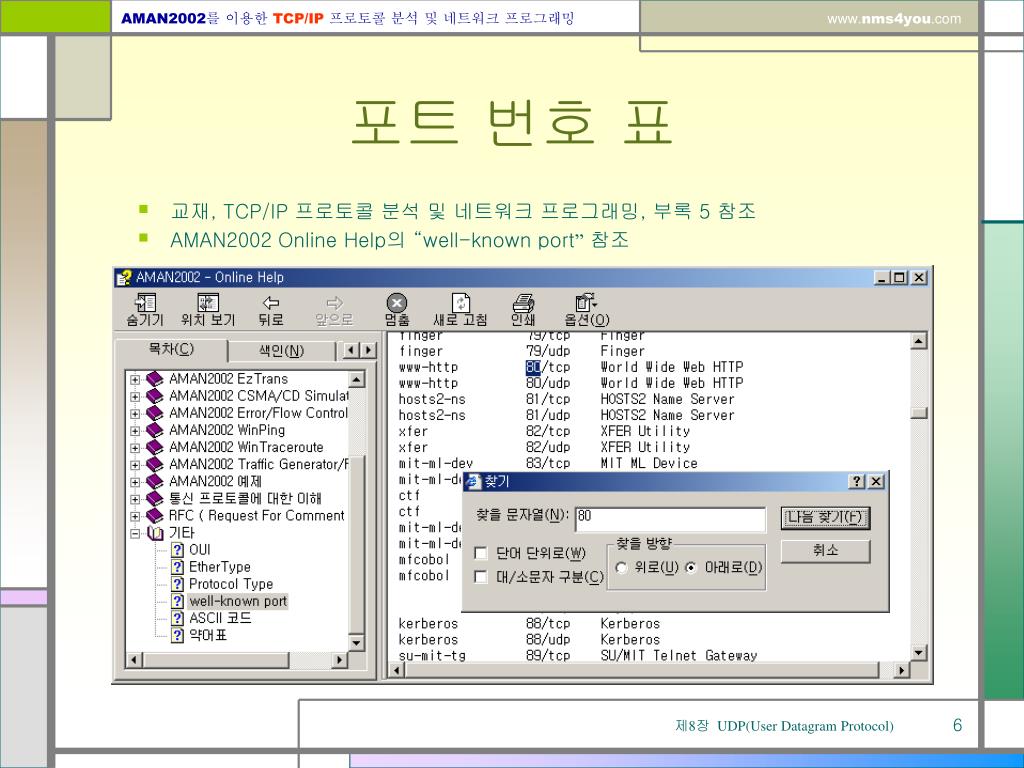Print the topic with 인쇄 icon
1024x768 pixels.
tap(523, 303)
